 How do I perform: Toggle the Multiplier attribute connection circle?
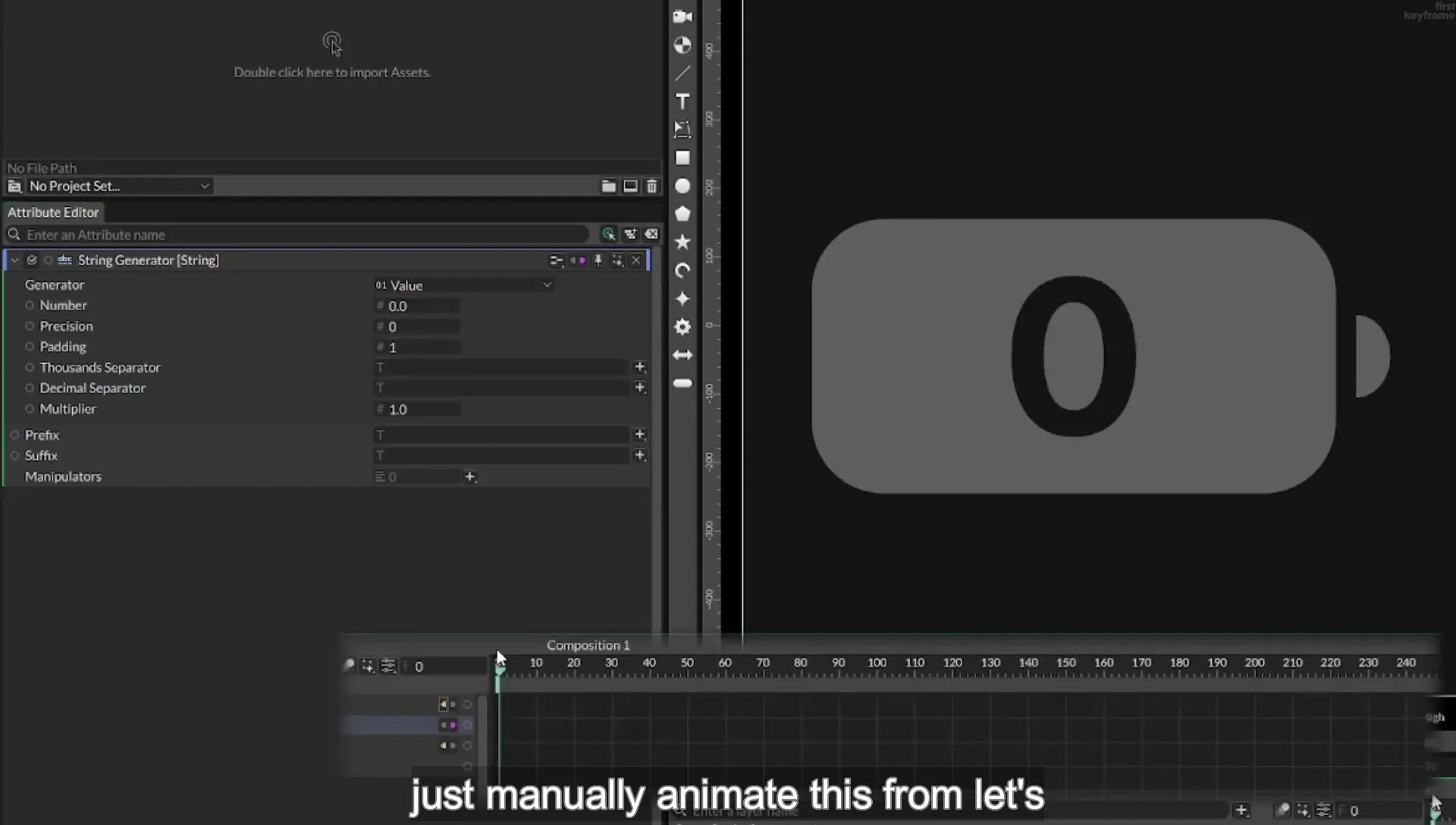click(x=30, y=409)
